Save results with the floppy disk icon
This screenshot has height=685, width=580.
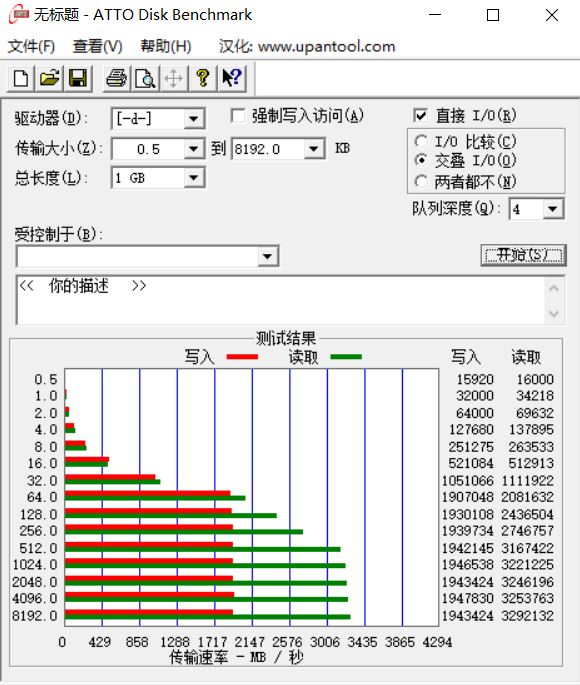click(x=78, y=79)
